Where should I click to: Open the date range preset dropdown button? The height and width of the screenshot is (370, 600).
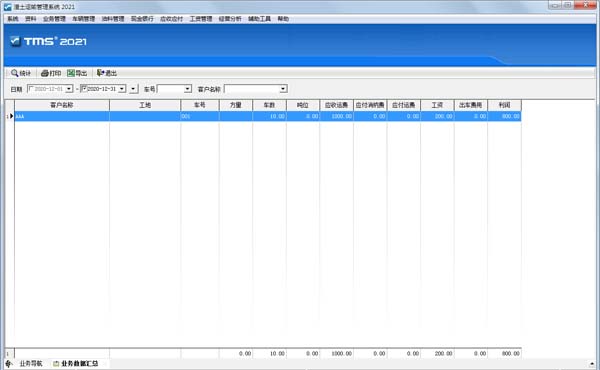click(x=133, y=89)
